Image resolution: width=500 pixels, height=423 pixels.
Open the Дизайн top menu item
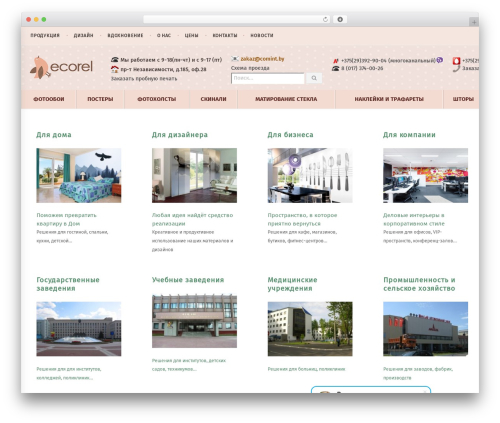[83, 35]
